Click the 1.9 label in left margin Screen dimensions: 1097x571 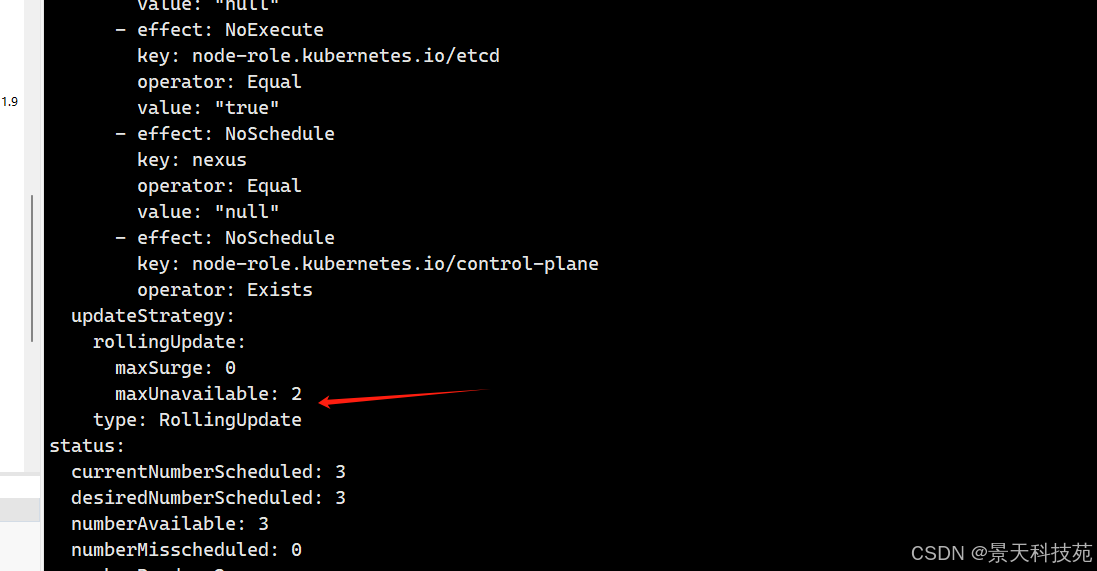coord(10,101)
